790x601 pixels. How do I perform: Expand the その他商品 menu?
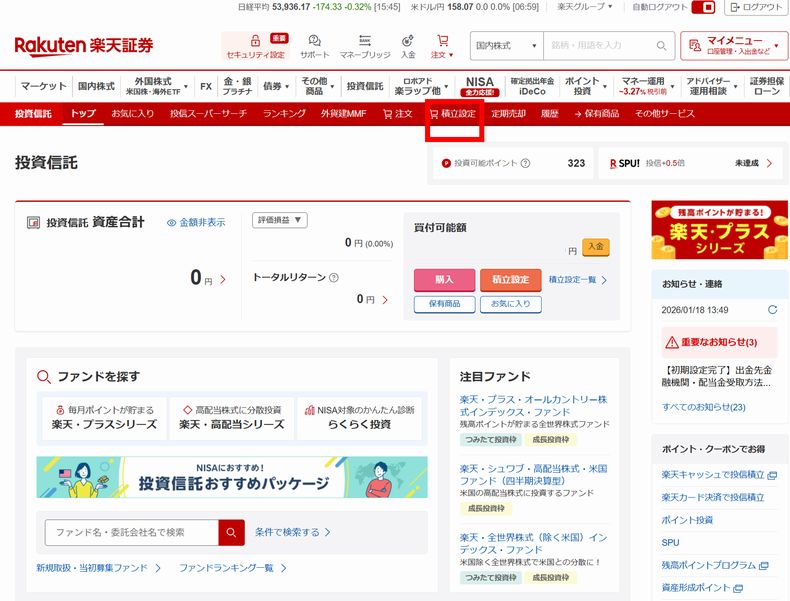pyautogui.click(x=317, y=86)
